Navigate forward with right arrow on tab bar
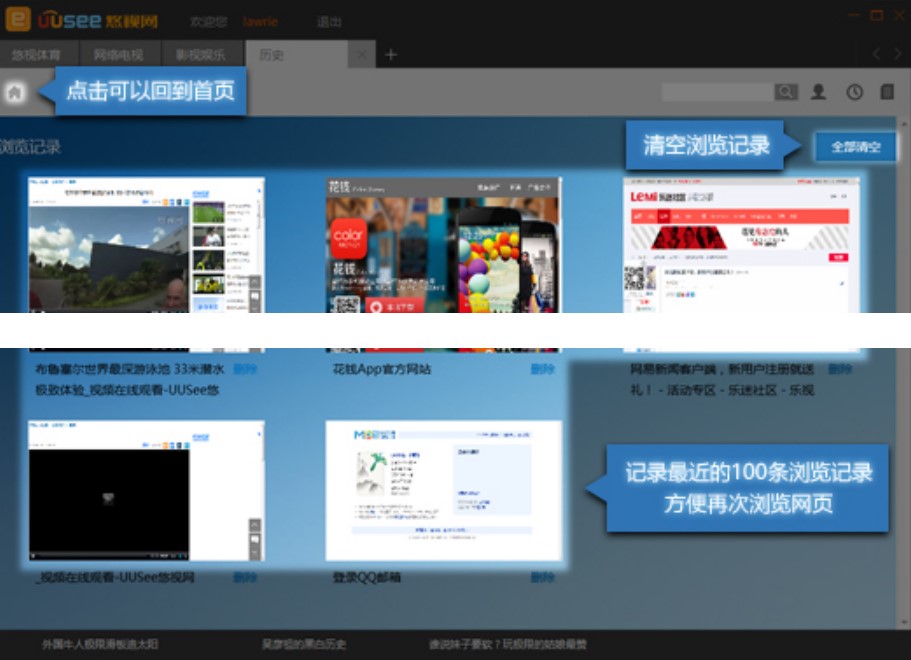The height and width of the screenshot is (660, 911). (x=898, y=54)
